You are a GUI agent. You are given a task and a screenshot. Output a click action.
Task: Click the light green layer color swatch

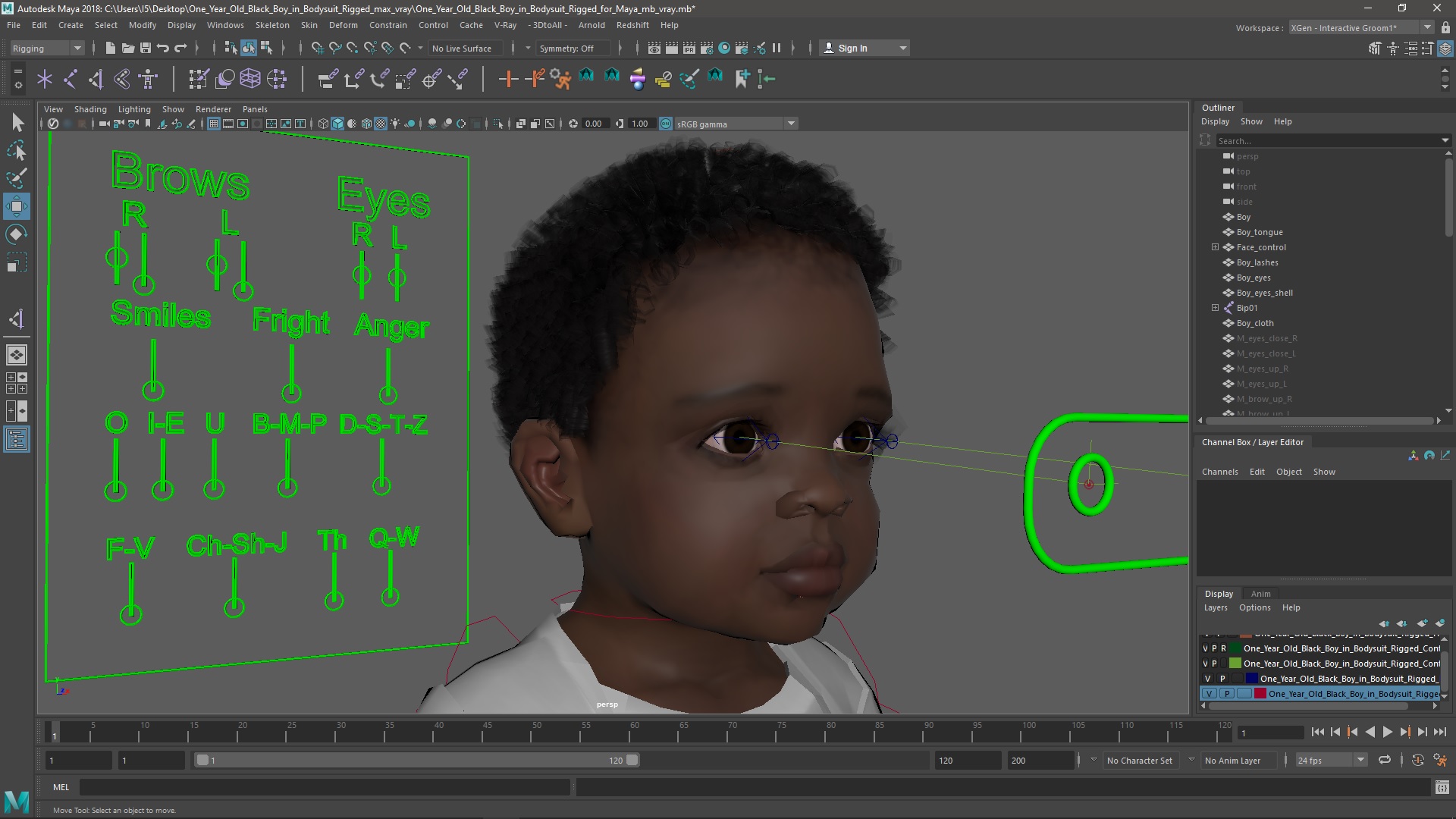(x=1235, y=664)
